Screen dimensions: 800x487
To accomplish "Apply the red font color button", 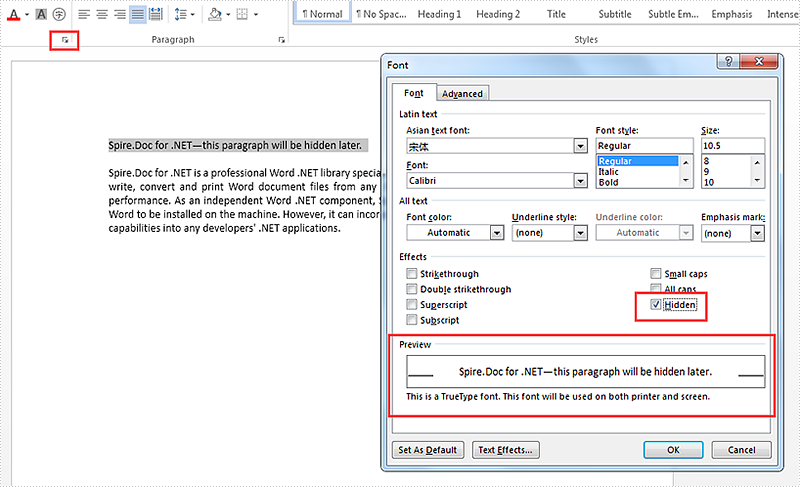I will pos(14,14).
